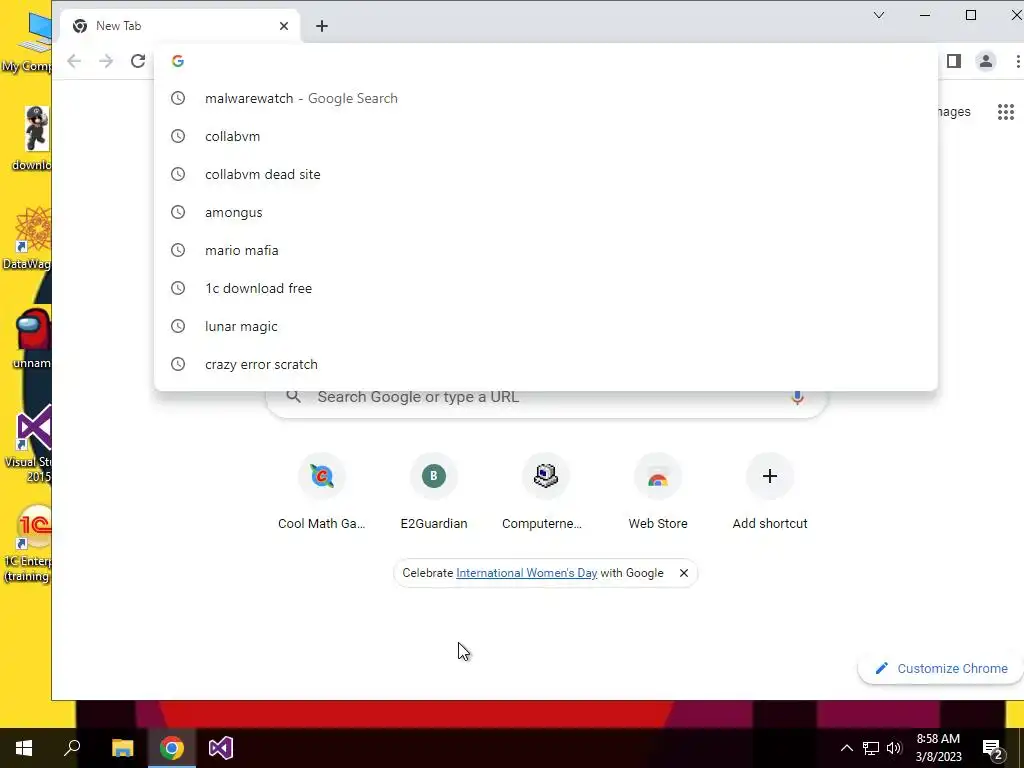
Task: Open File Explorer from the taskbar
Action: click(122, 748)
